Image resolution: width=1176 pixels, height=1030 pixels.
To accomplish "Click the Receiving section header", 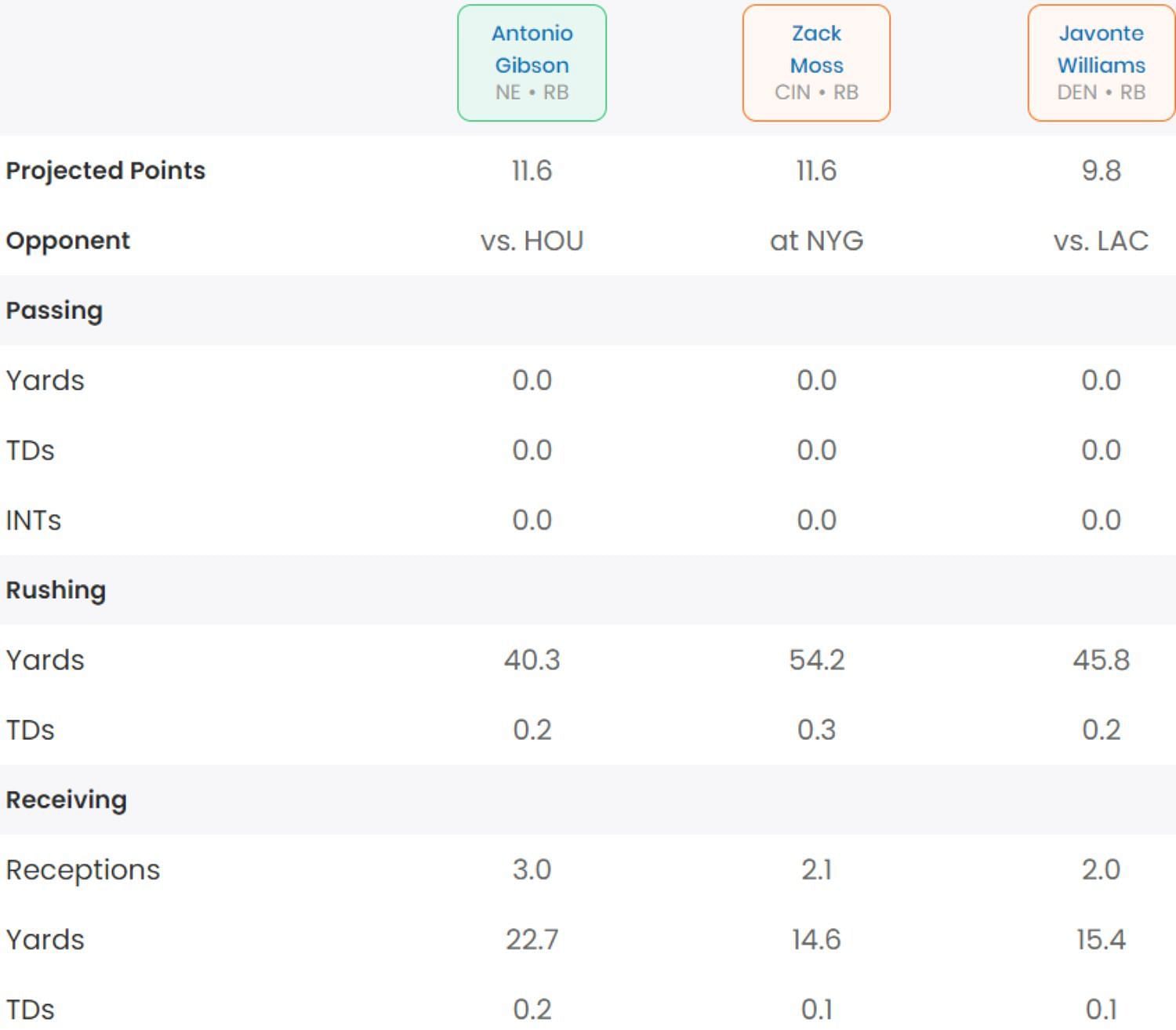I will click(66, 800).
